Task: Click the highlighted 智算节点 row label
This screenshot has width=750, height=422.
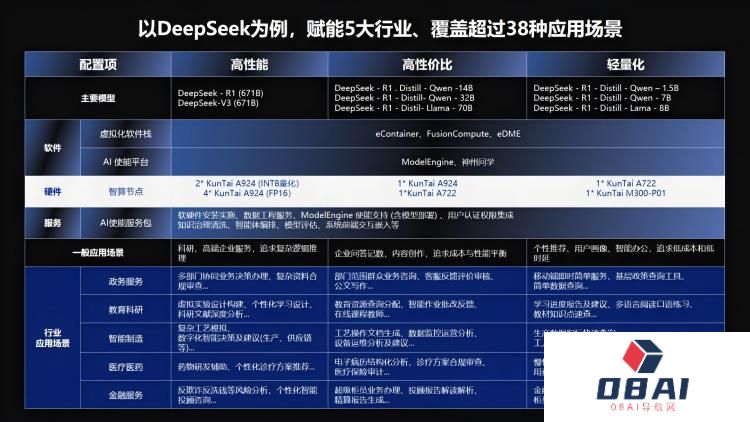Action: (x=126, y=189)
